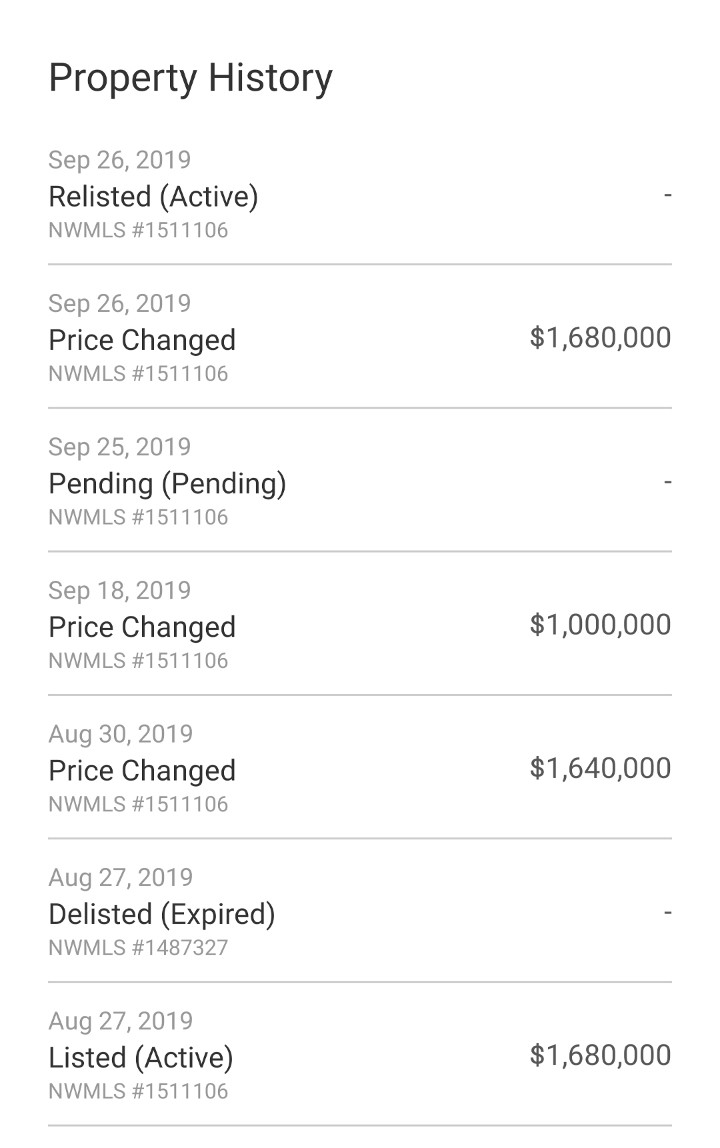This screenshot has width=720, height=1148.
Task: Click the $1,640,000 price value
Action: click(x=600, y=768)
